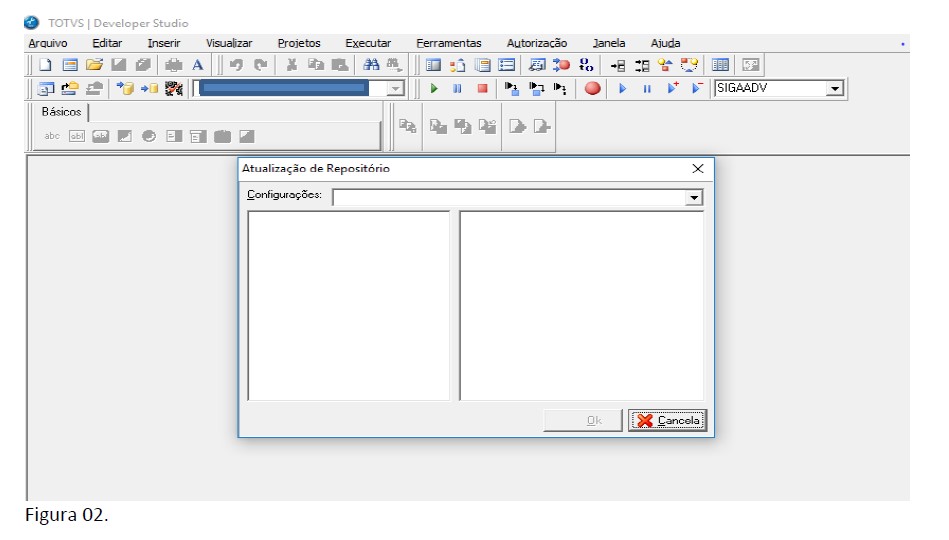
Task: Open the dropdown arrow of the blue-highlighted combo
Action: (395, 88)
